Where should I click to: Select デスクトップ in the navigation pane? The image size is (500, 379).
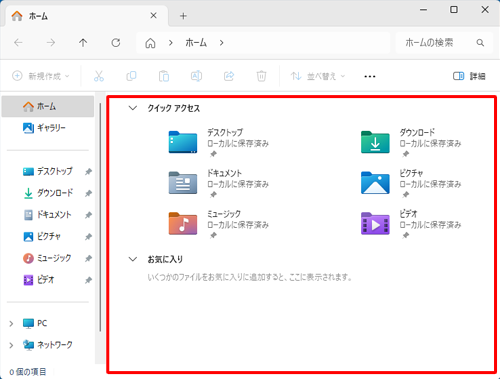(x=48, y=171)
